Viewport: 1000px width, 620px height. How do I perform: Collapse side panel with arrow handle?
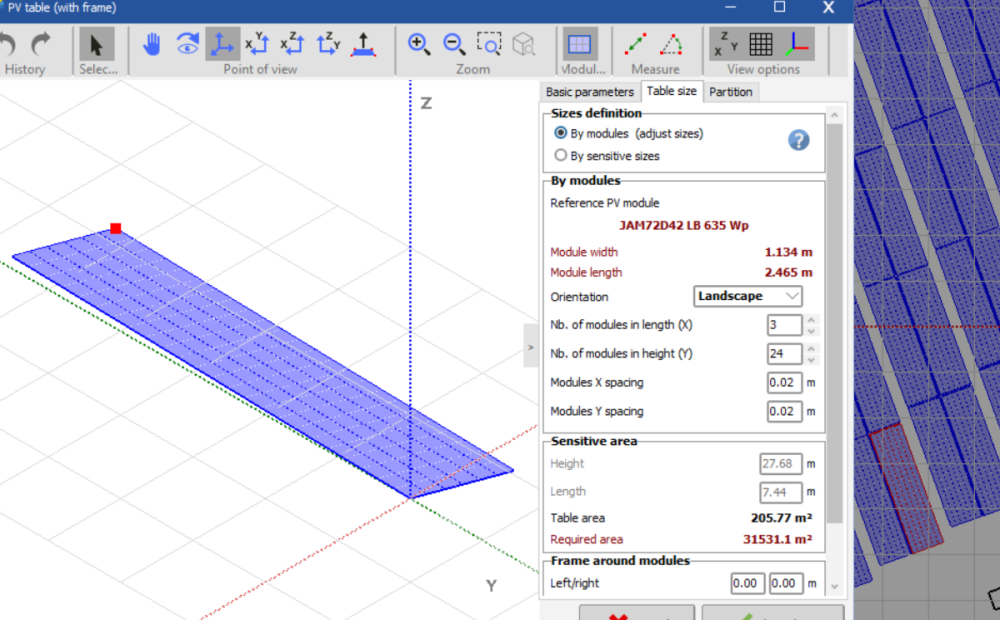pyautogui.click(x=530, y=347)
